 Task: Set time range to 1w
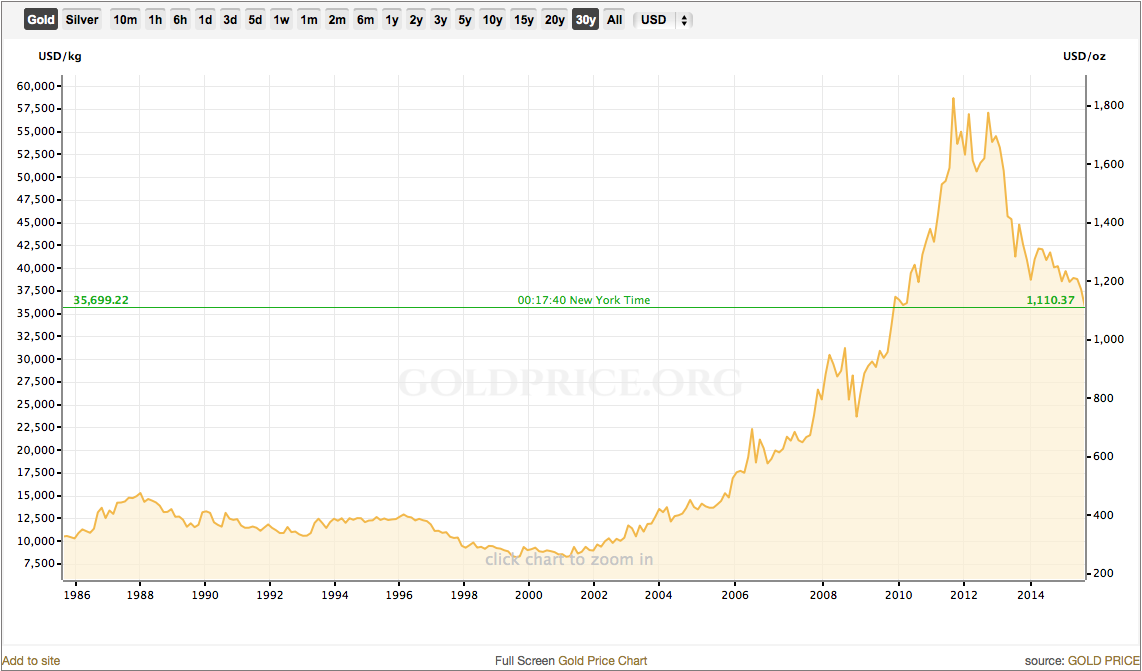(x=281, y=20)
